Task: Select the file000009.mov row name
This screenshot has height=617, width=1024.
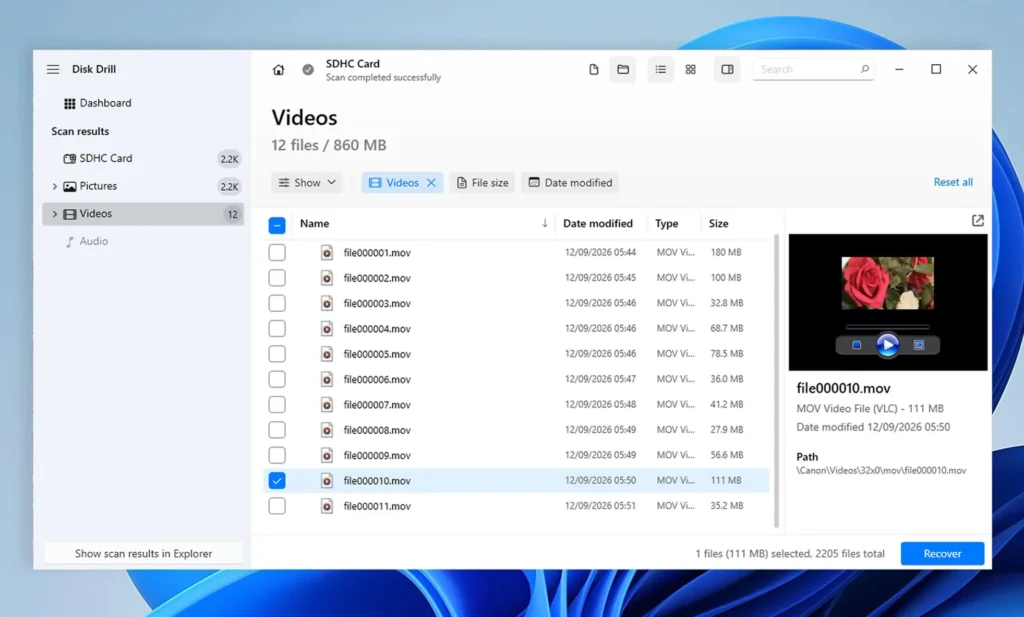Action: [377, 455]
